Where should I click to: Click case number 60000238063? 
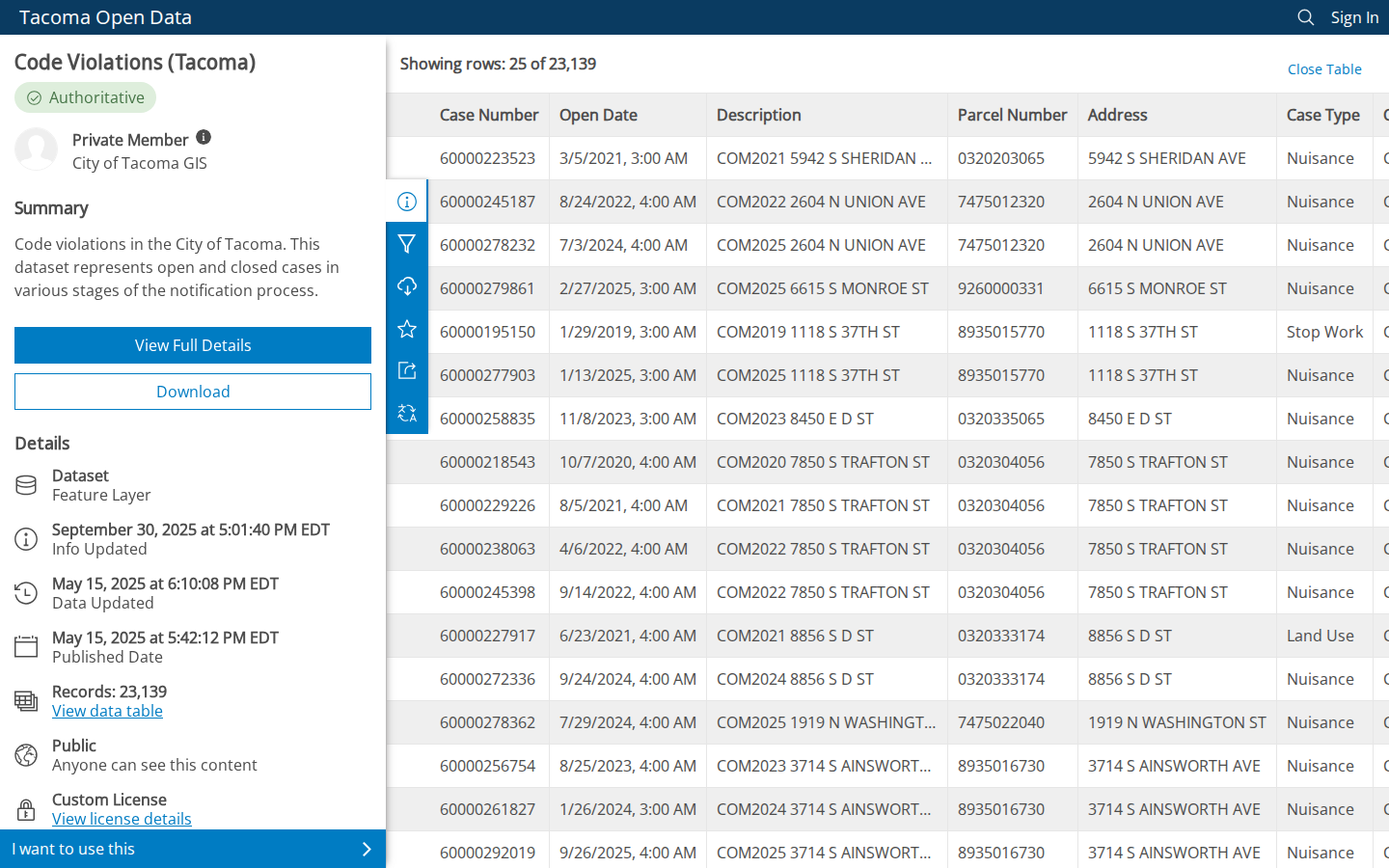click(487, 549)
